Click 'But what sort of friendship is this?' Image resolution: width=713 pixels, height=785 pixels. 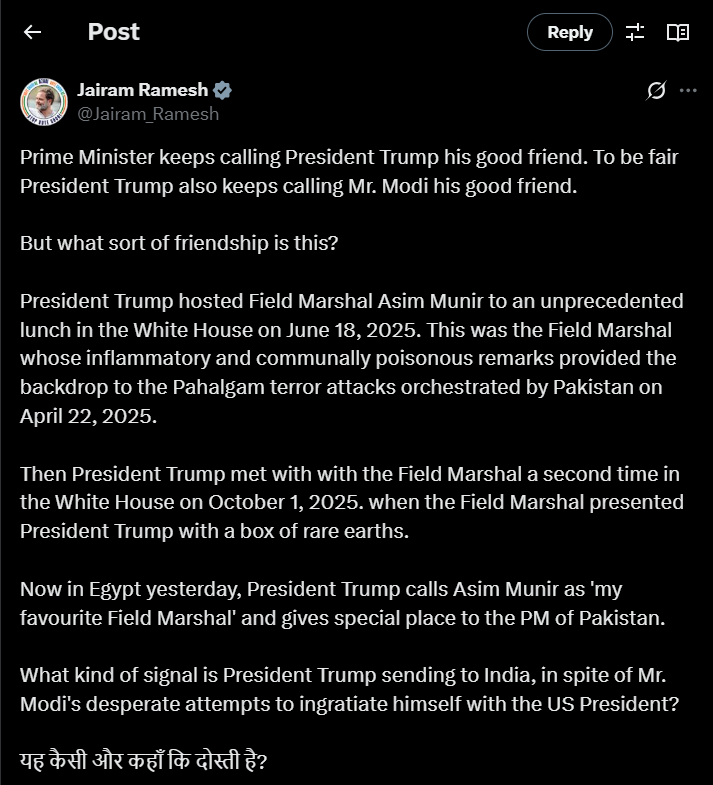click(x=179, y=243)
